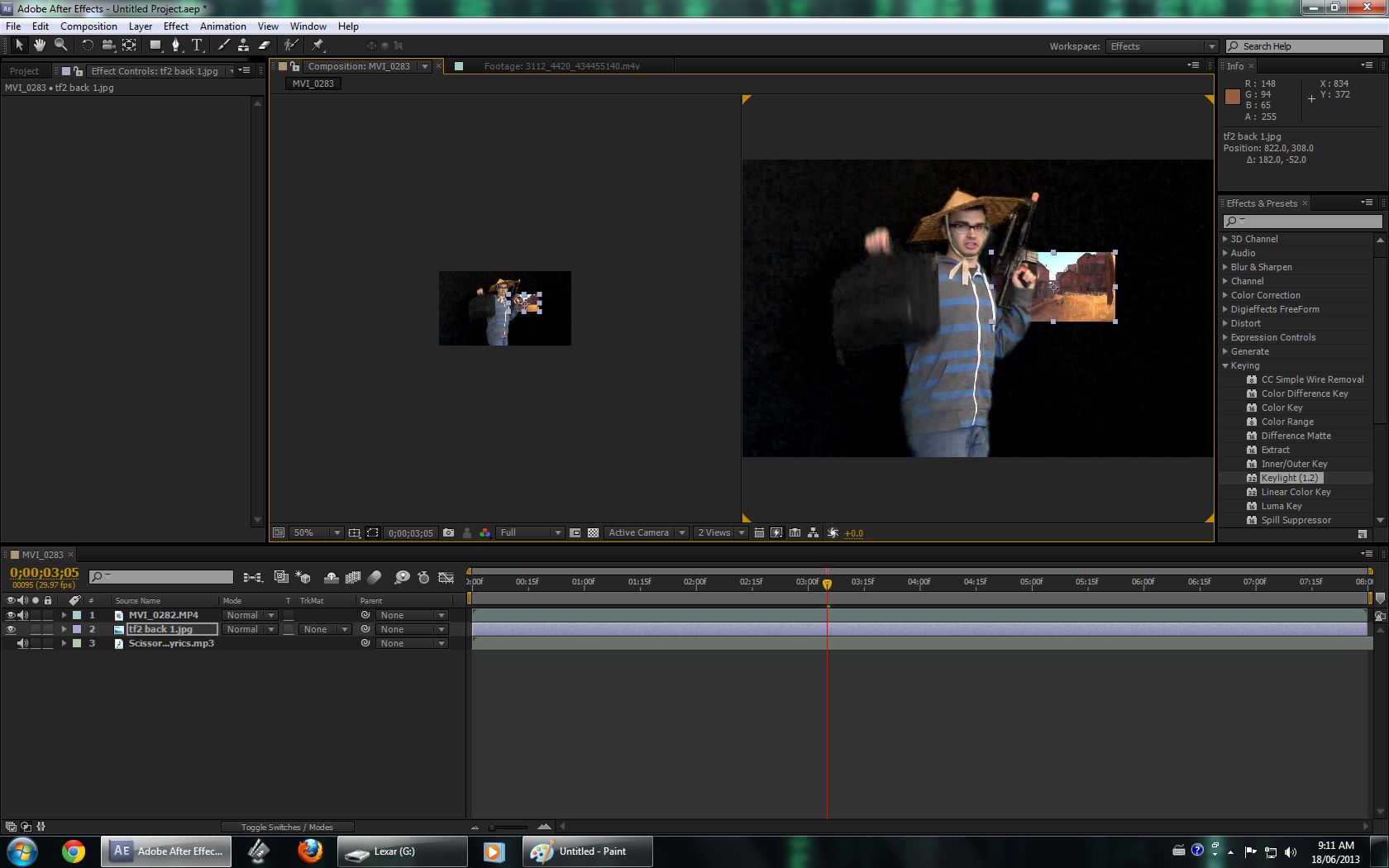Viewport: 1389px width, 868px height.
Task: Toggle video visibility eye for tf2 back 1.jpg
Action: pos(11,629)
